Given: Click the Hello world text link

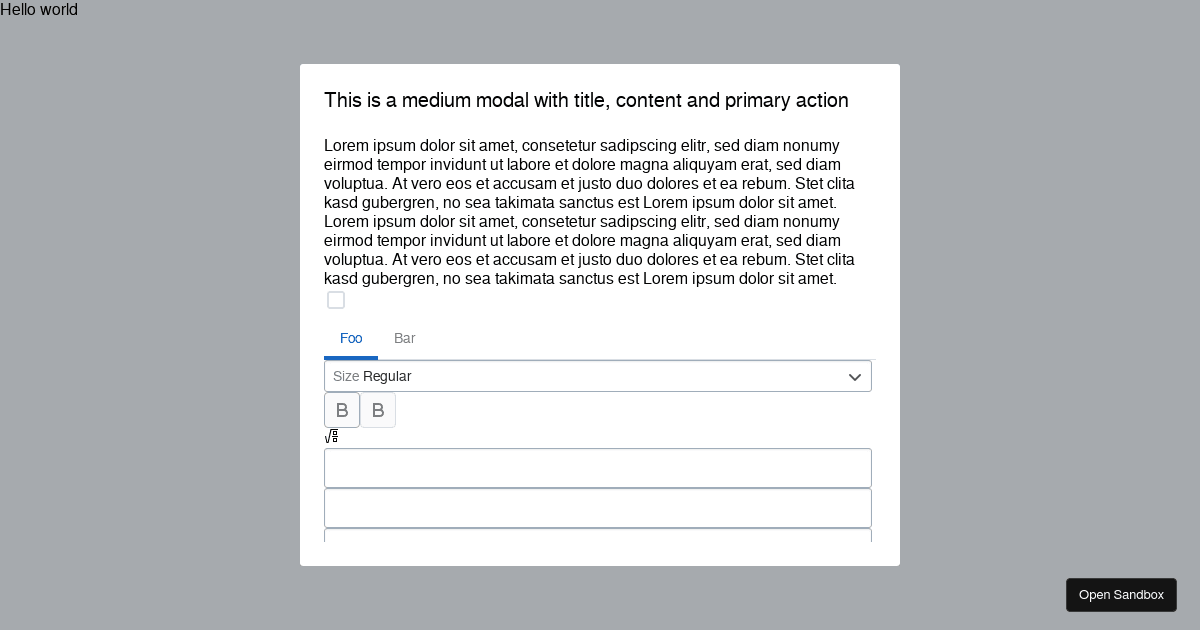Looking at the screenshot, I should (x=39, y=10).
